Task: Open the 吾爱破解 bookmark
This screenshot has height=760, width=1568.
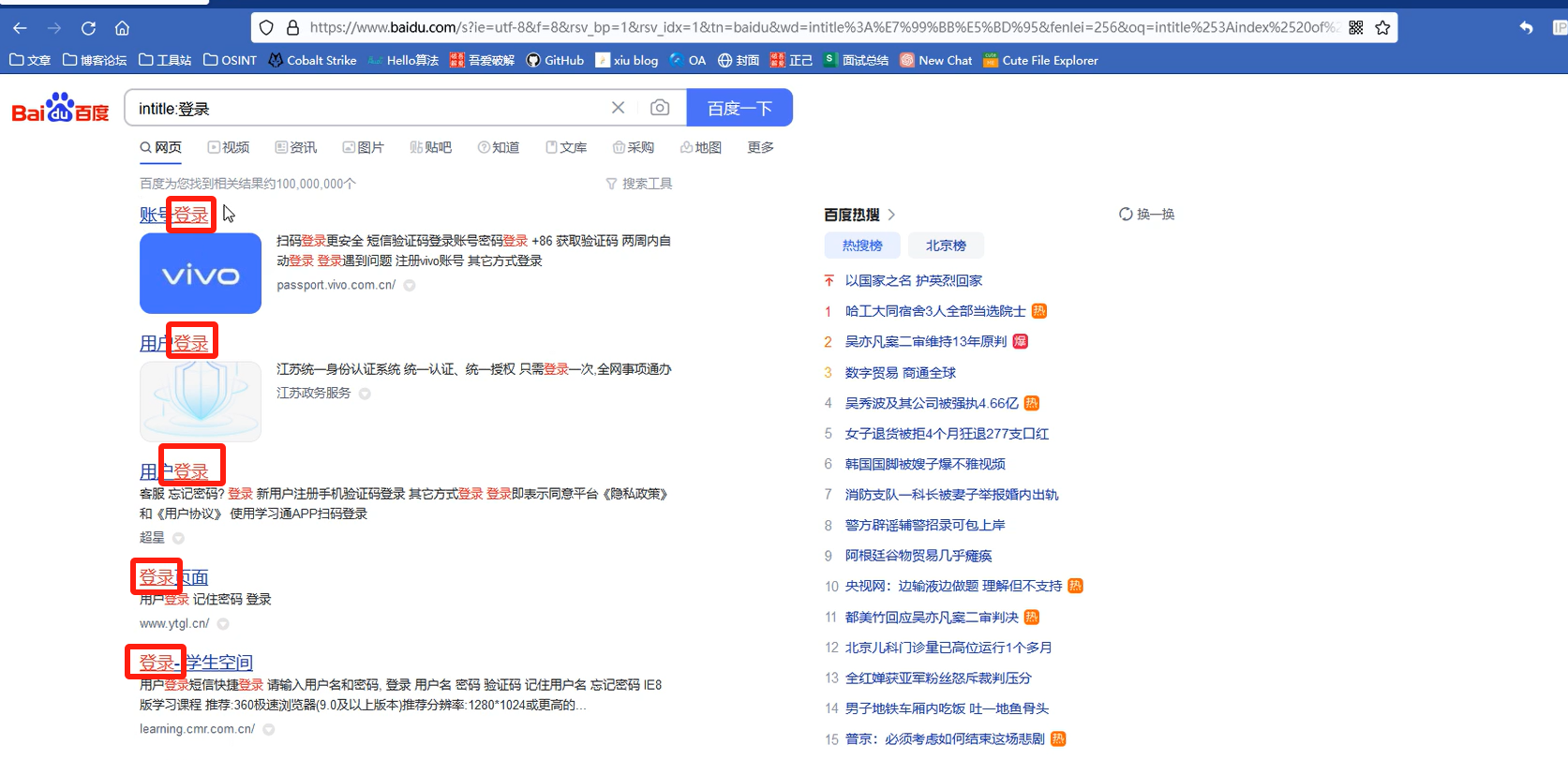Action: [x=482, y=60]
